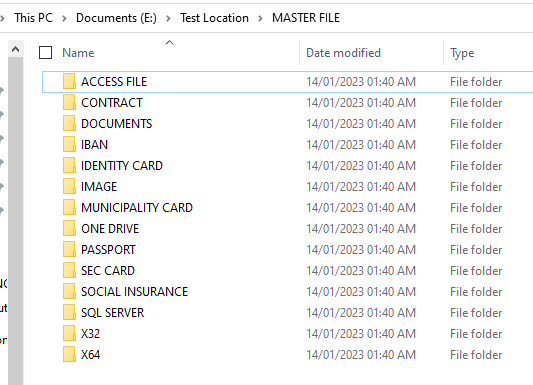533x385 pixels.
Task: Select the DOCUMENTS folder name
Action: [x=117, y=124]
